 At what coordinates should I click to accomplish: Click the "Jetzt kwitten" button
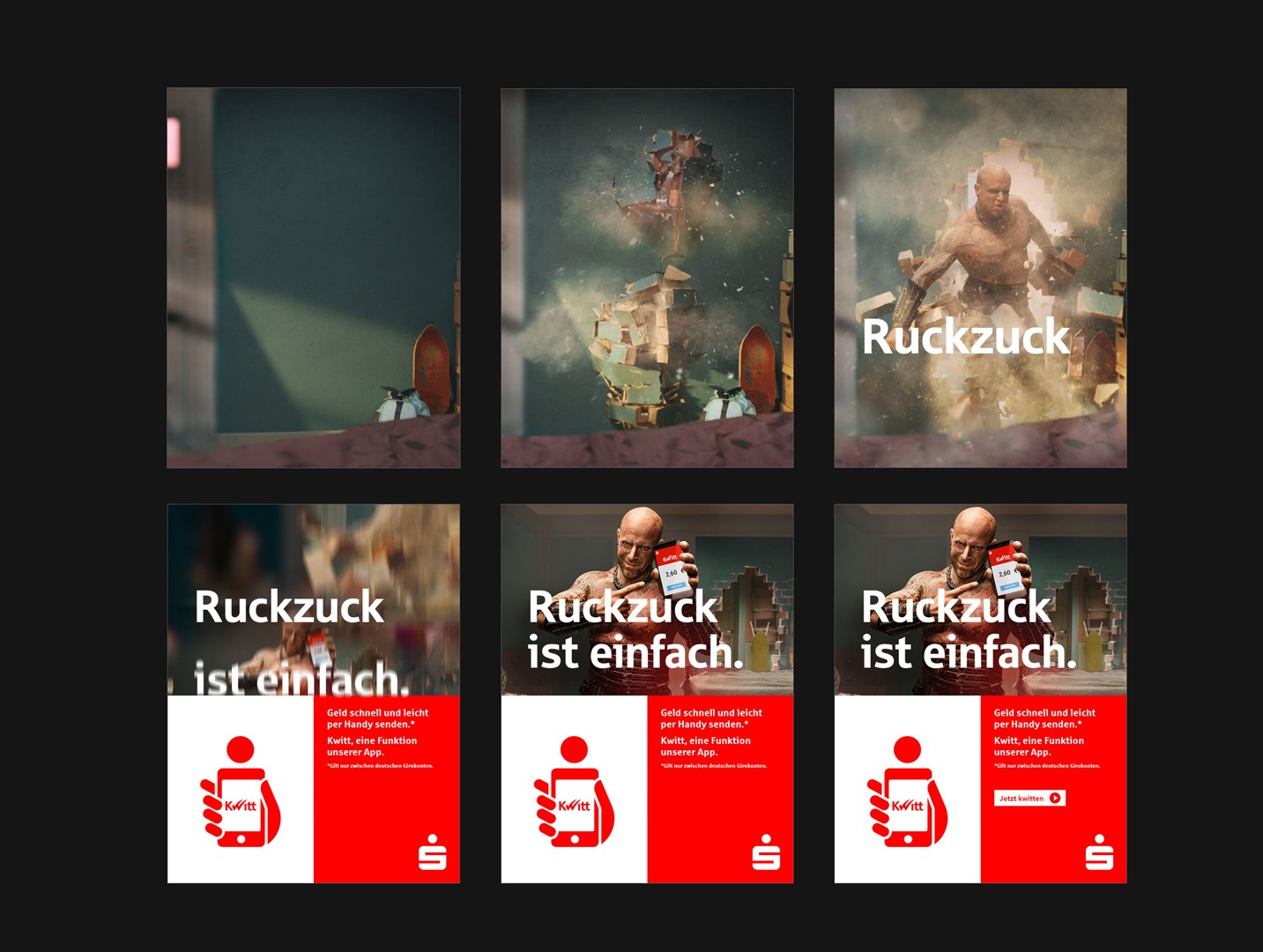[x=1030, y=798]
